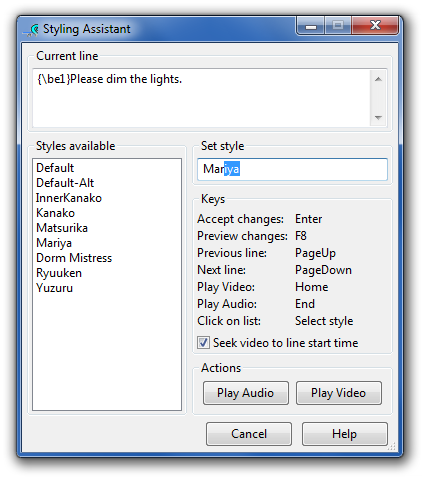Viewport: 424px width, 479px height.
Task: Select the Ryuuken style
Action: [x=59, y=273]
